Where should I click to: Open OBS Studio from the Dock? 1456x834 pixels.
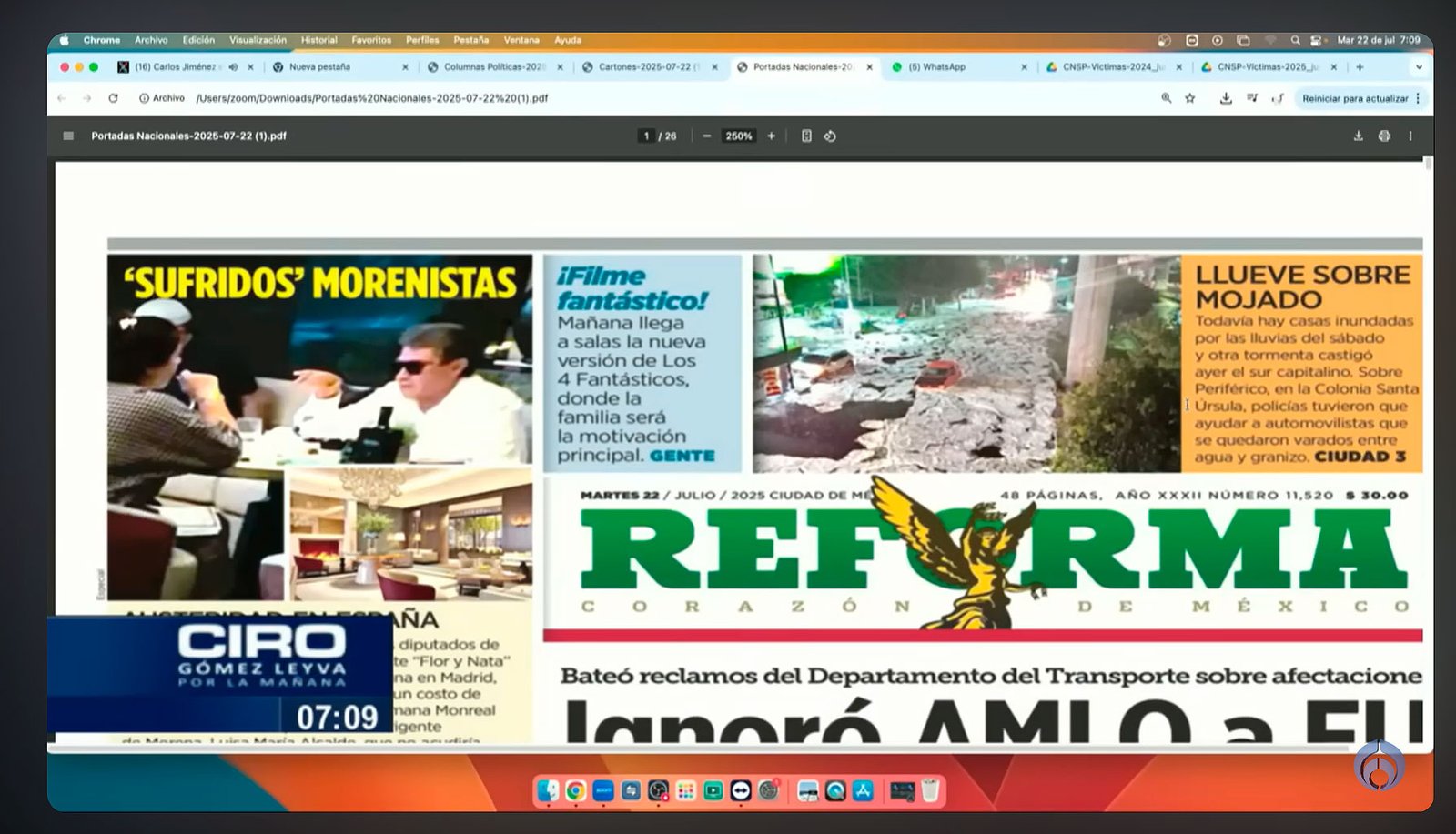(658, 791)
